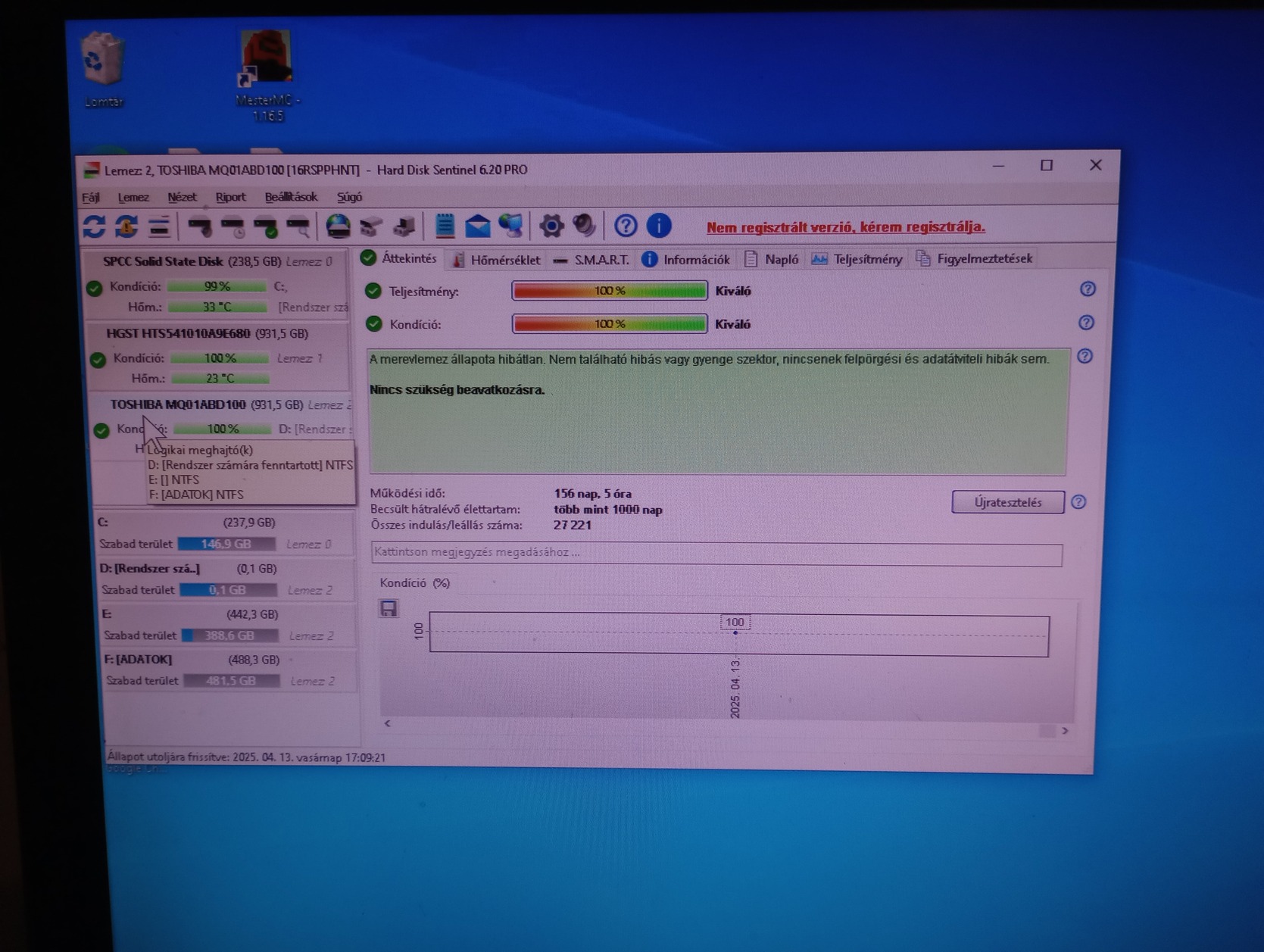Click the Teljesítmény 100 % bar

[610, 291]
